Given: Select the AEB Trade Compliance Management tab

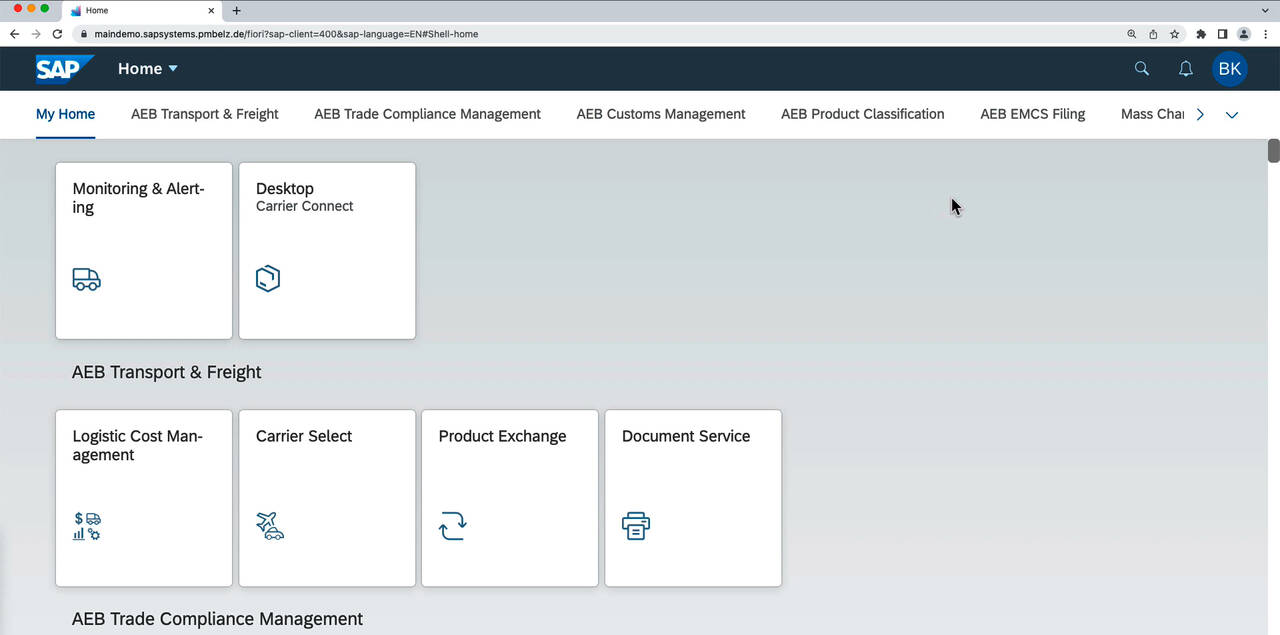Looking at the screenshot, I should (427, 114).
